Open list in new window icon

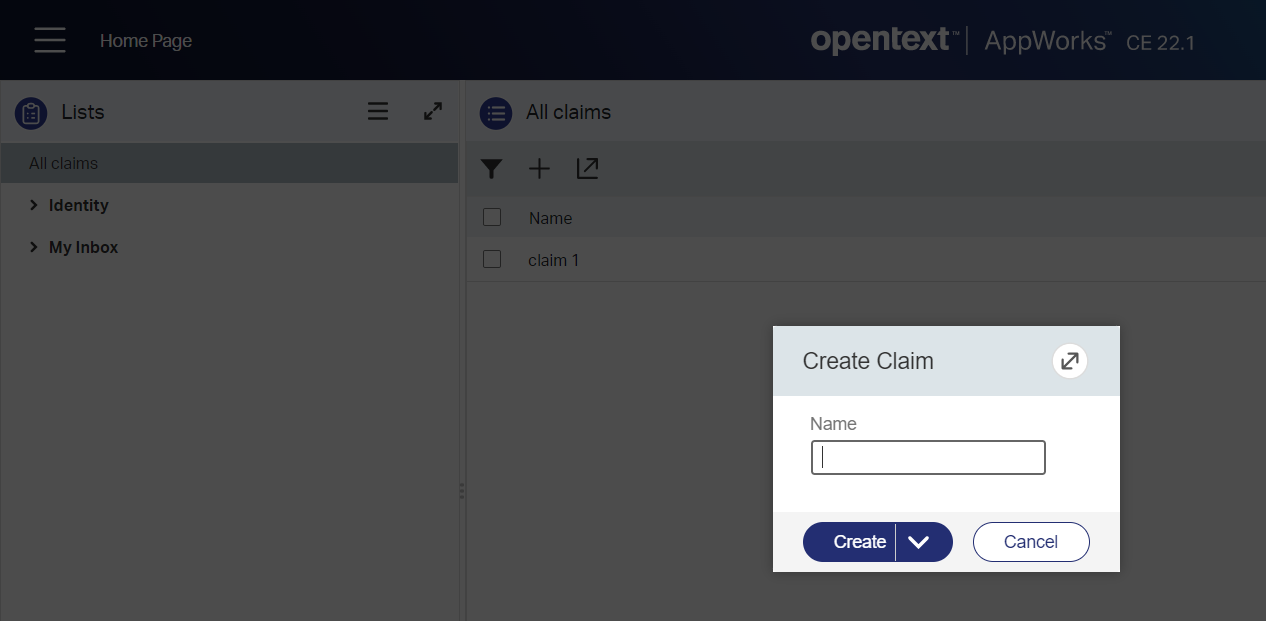coord(587,169)
